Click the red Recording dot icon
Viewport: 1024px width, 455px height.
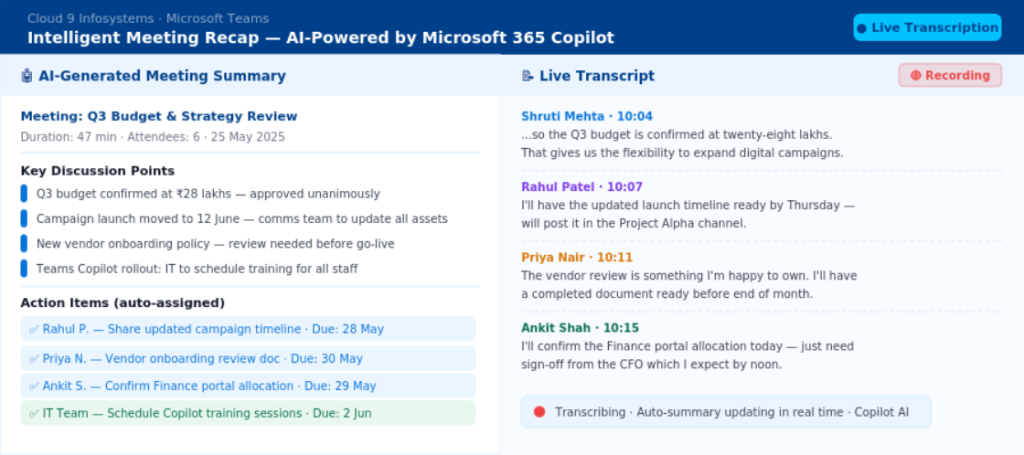(916, 76)
